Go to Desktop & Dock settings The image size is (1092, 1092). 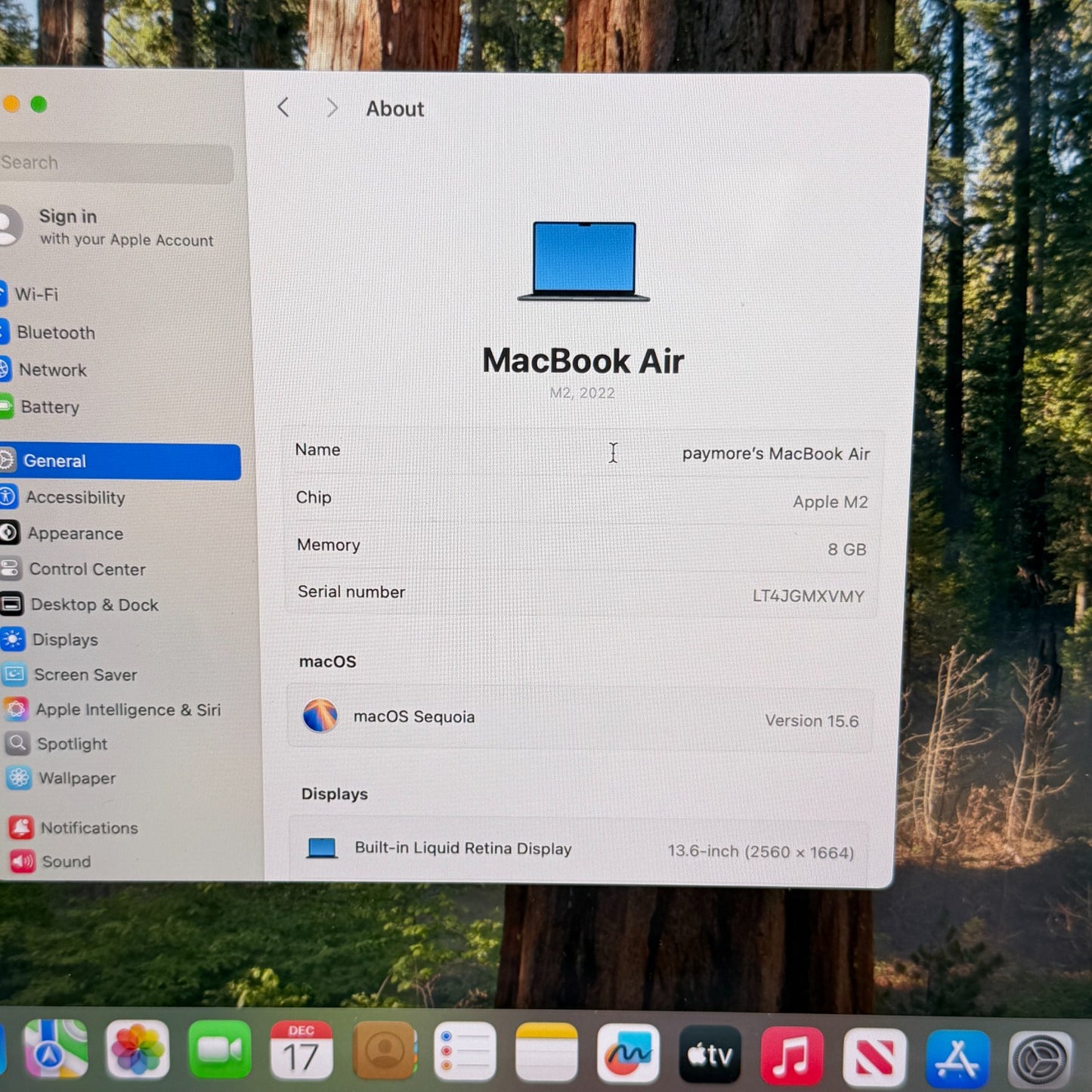94,605
